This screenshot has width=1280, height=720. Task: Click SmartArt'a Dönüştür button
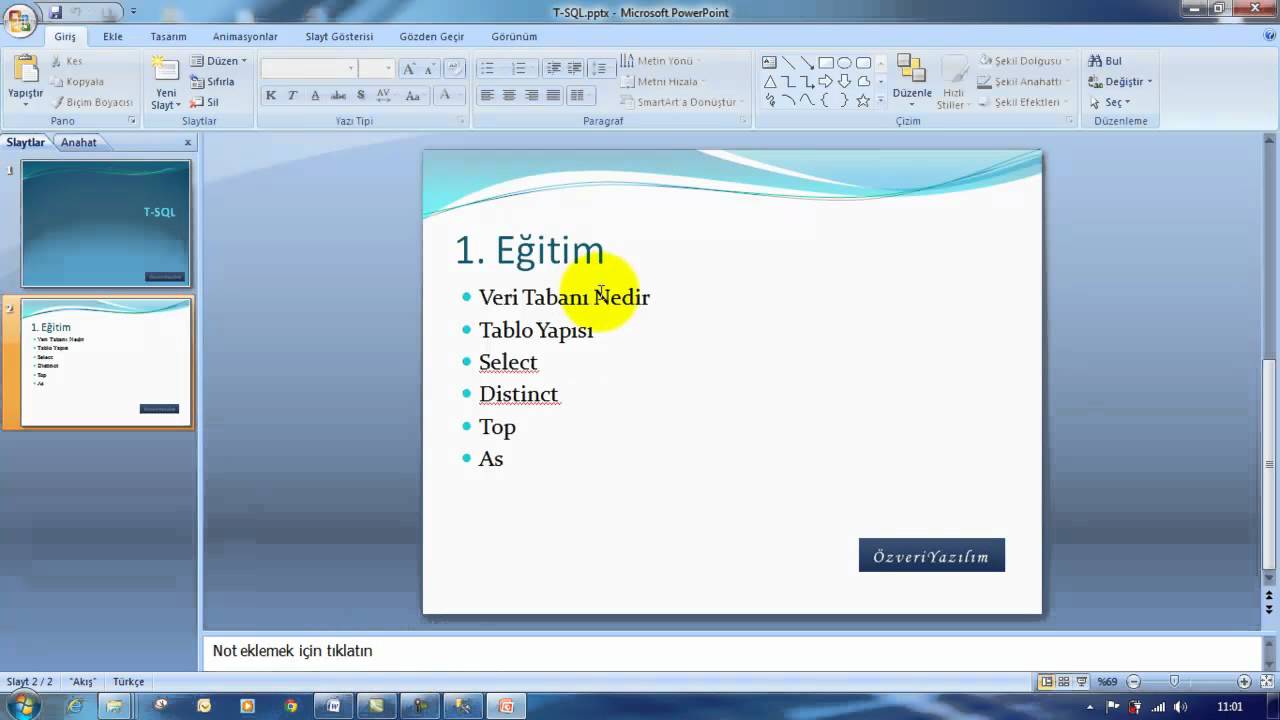click(x=682, y=102)
